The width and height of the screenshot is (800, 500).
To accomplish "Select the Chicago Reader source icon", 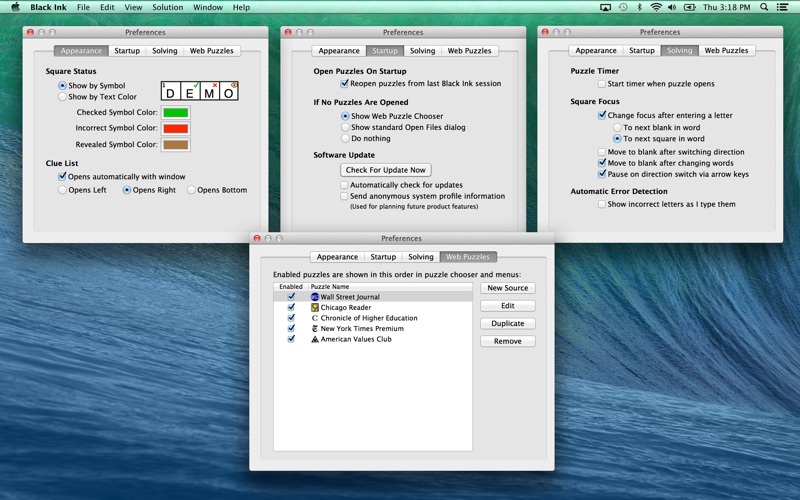I will tap(315, 308).
